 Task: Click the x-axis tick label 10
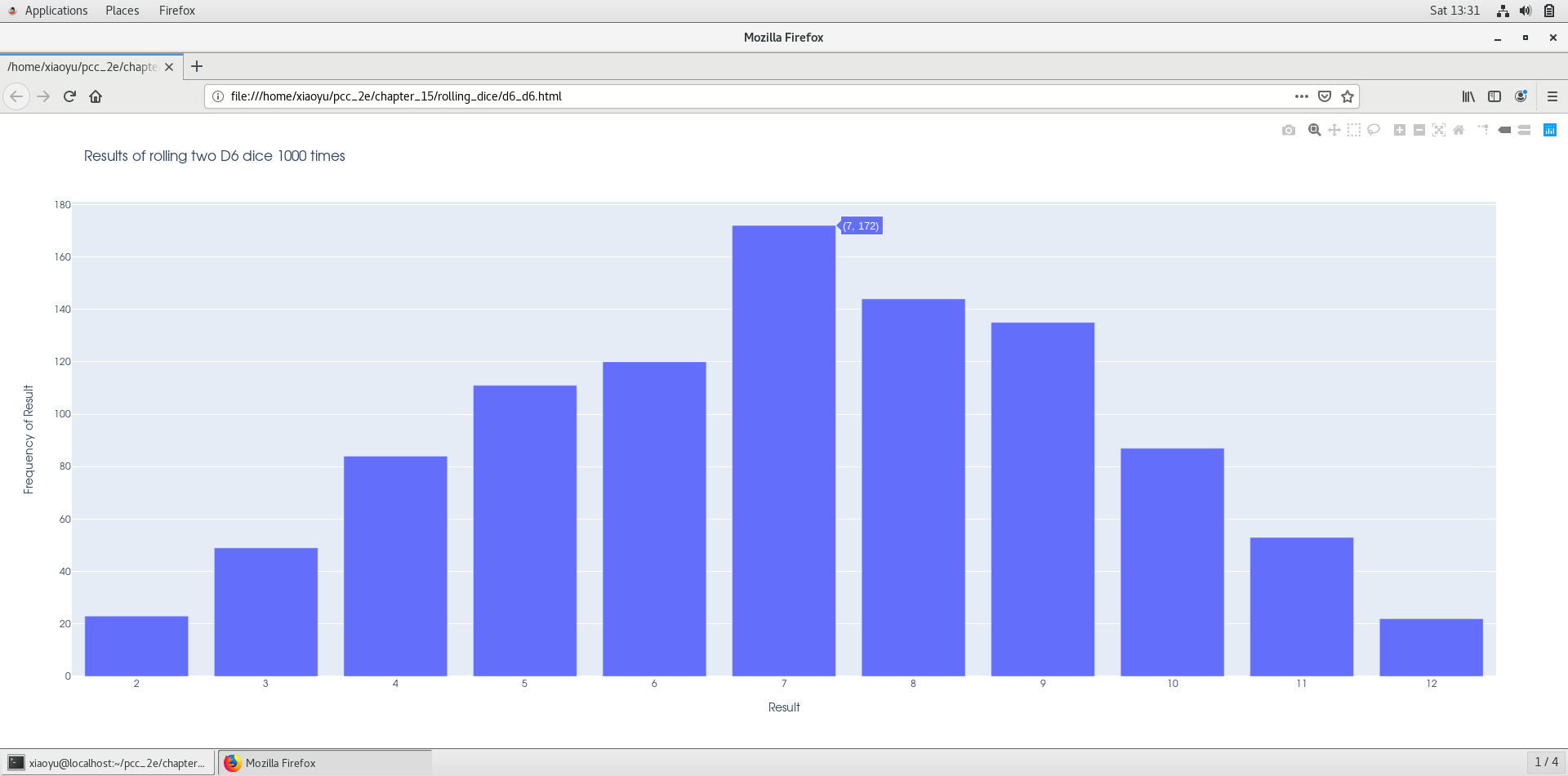[1173, 684]
